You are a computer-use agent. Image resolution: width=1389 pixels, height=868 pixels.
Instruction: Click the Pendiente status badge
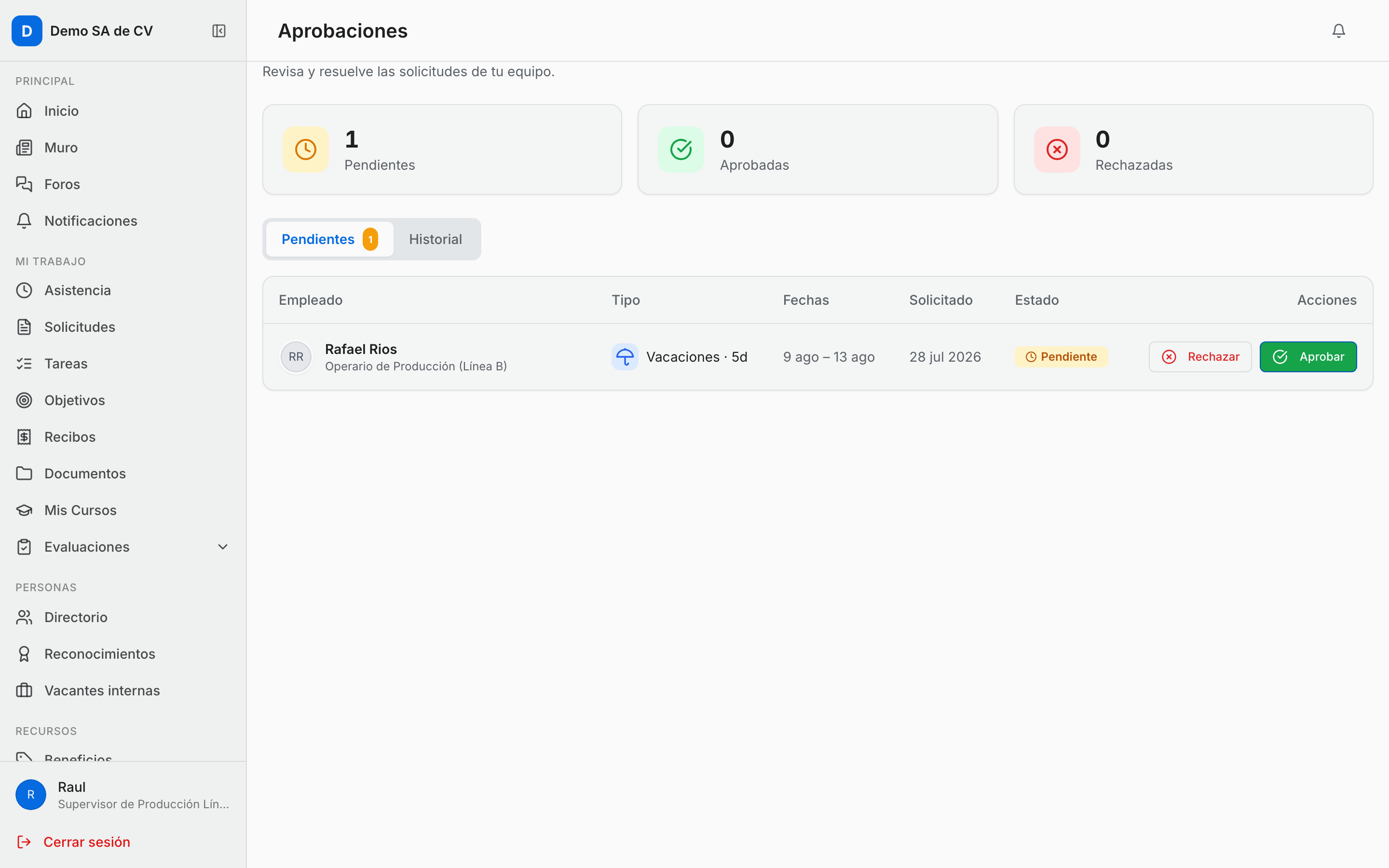[1061, 357]
